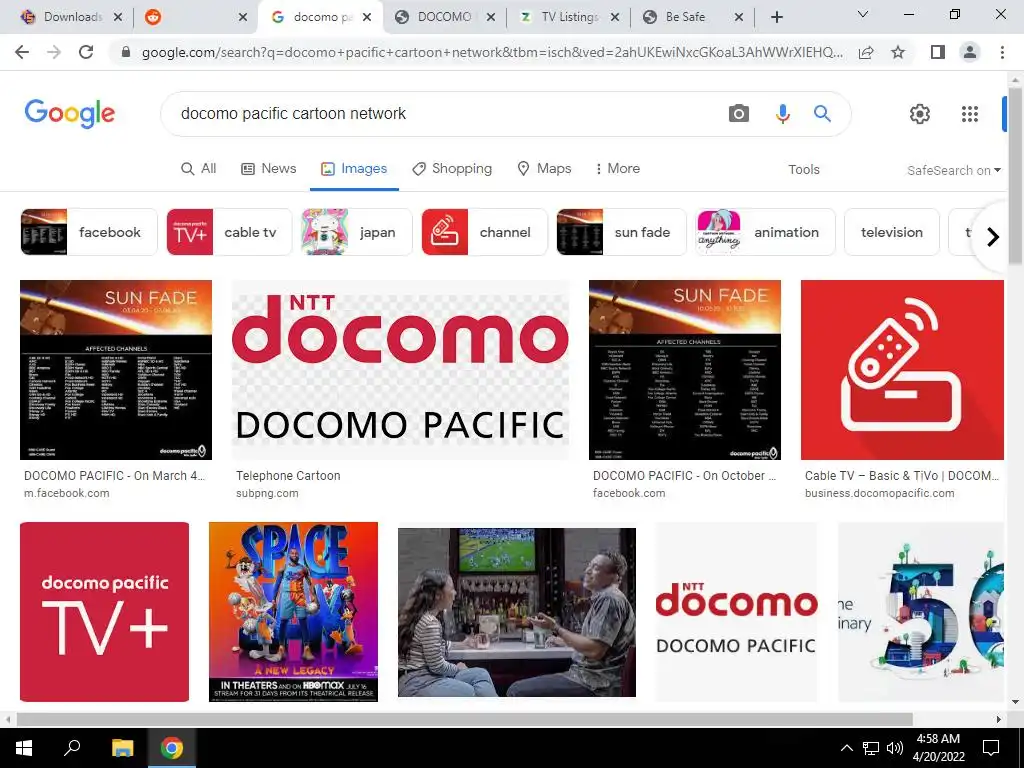Search by image using camera icon
Image resolution: width=1024 pixels, height=768 pixels.
(739, 114)
